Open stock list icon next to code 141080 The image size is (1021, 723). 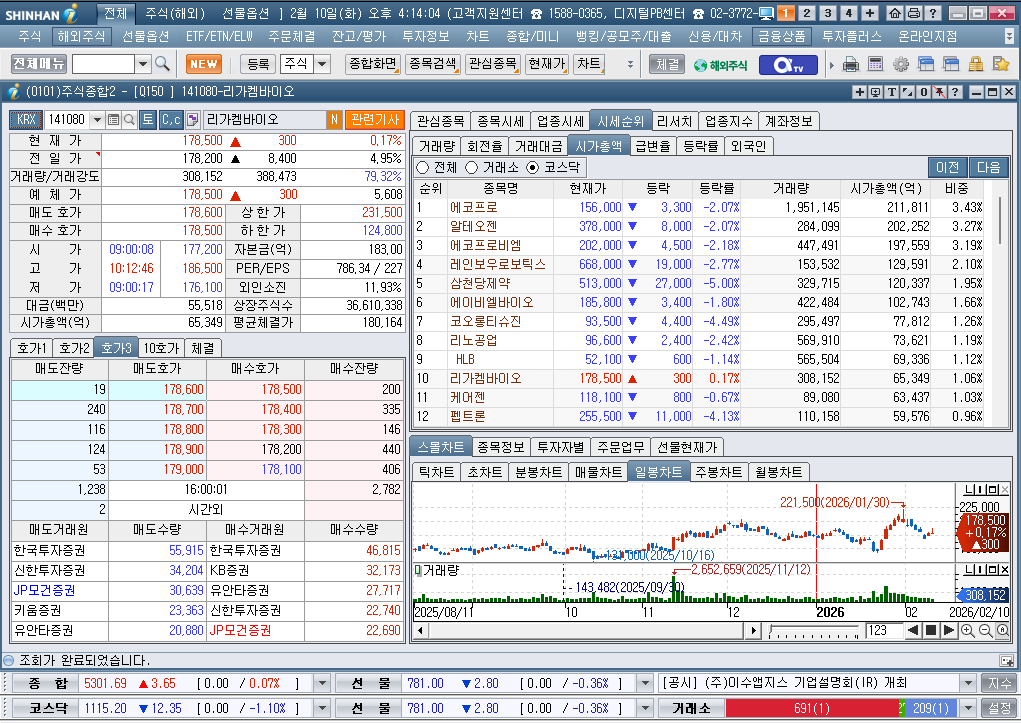[x=113, y=119]
